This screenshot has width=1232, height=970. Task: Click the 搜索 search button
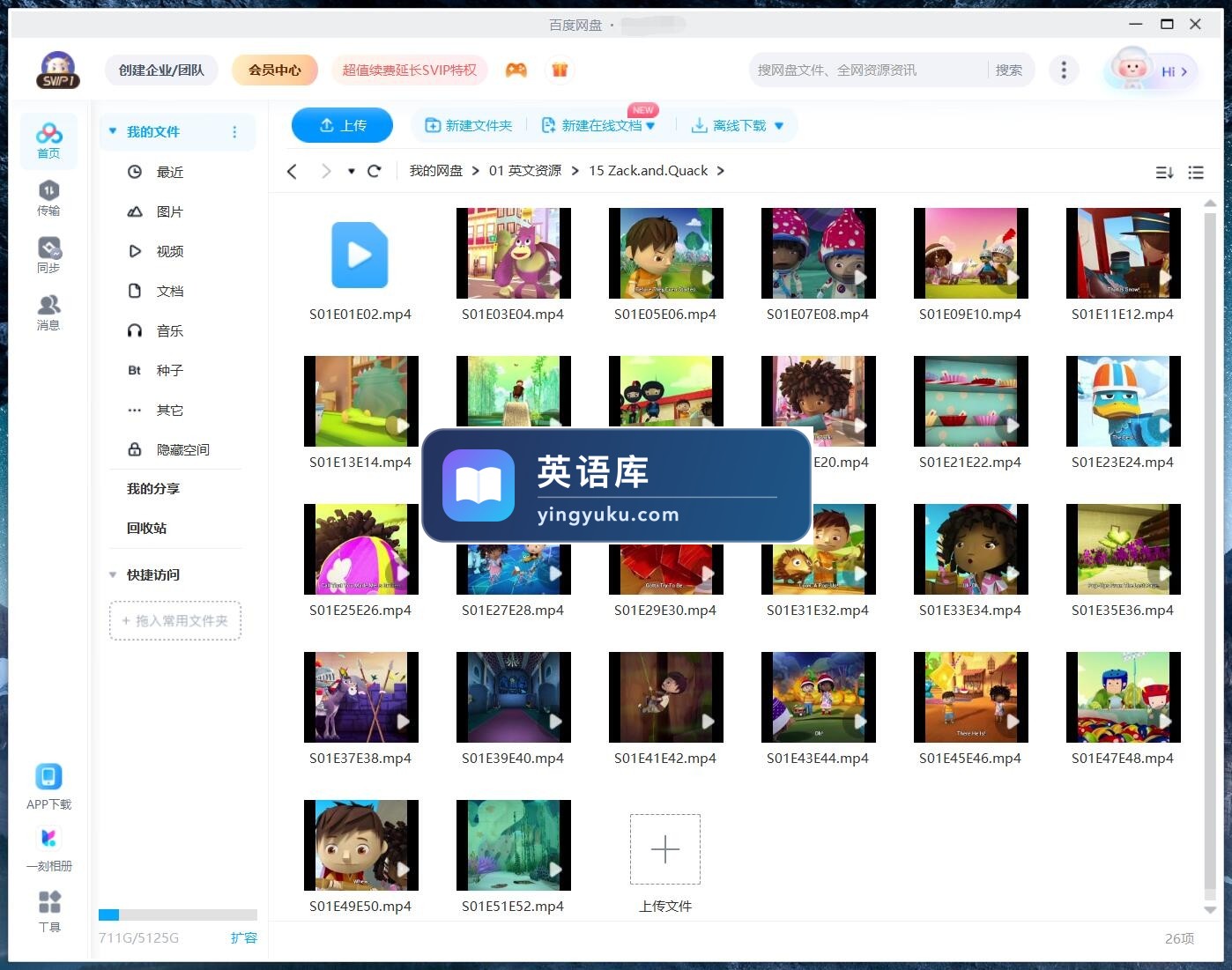click(1008, 70)
